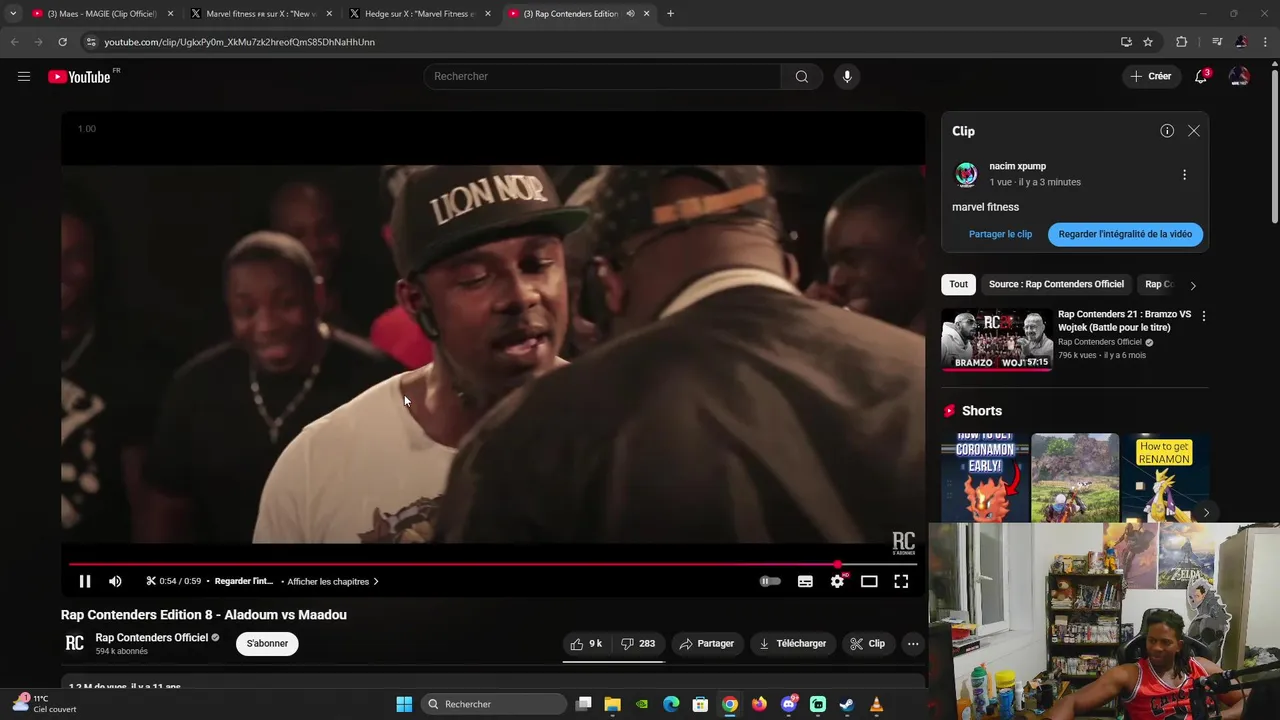This screenshot has width=1280, height=720.
Task: Open the Rap Contenders Officiel channel name
Action: 152,638
